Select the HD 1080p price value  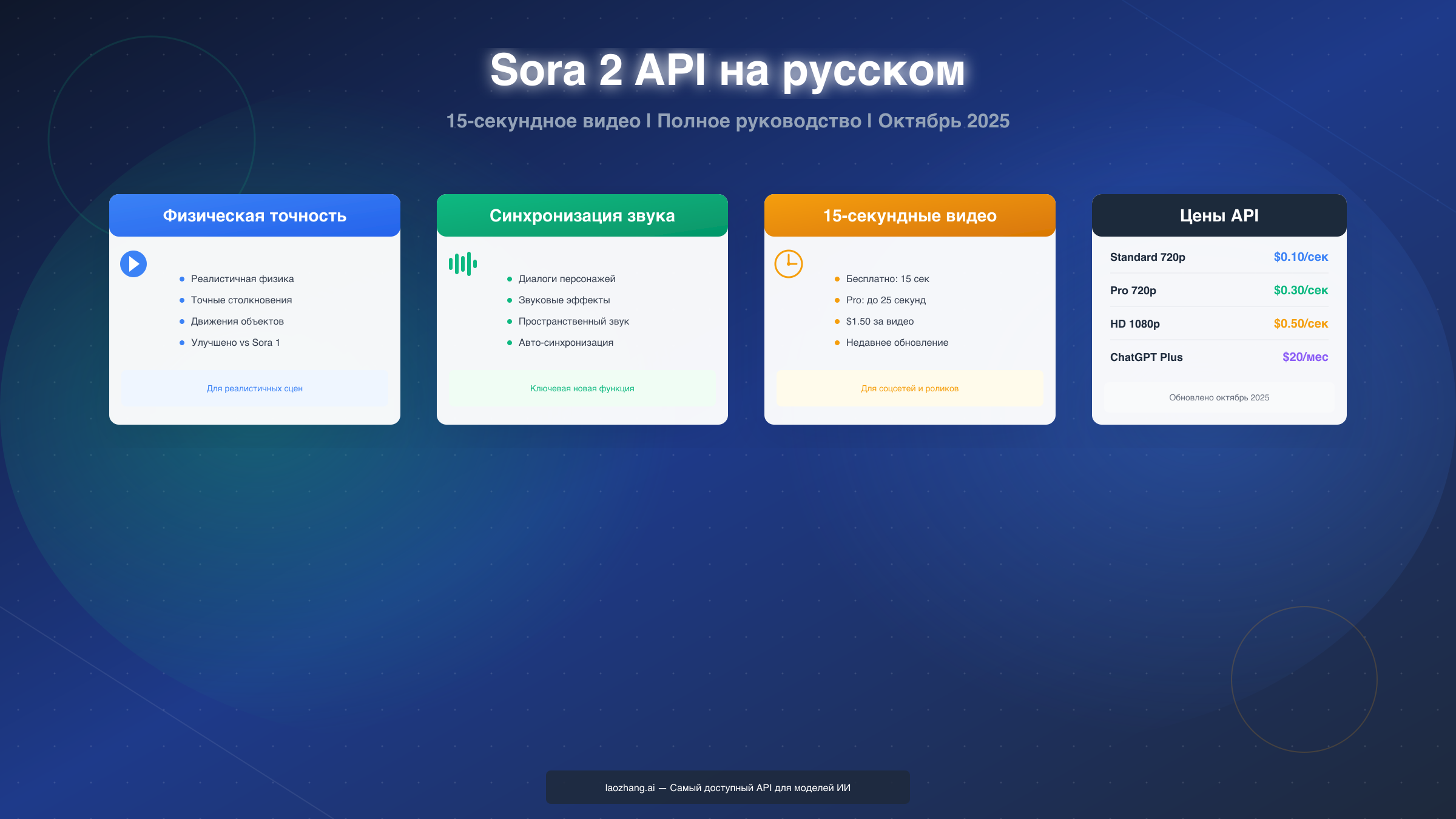1301,323
